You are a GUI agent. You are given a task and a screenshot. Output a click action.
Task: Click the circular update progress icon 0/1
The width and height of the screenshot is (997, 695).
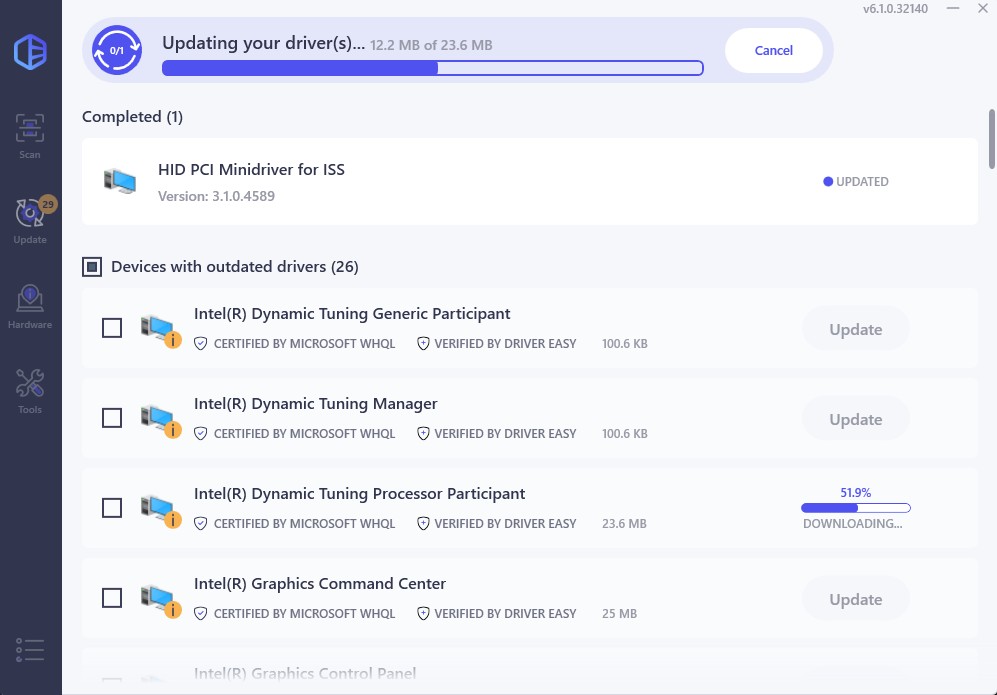[117, 50]
